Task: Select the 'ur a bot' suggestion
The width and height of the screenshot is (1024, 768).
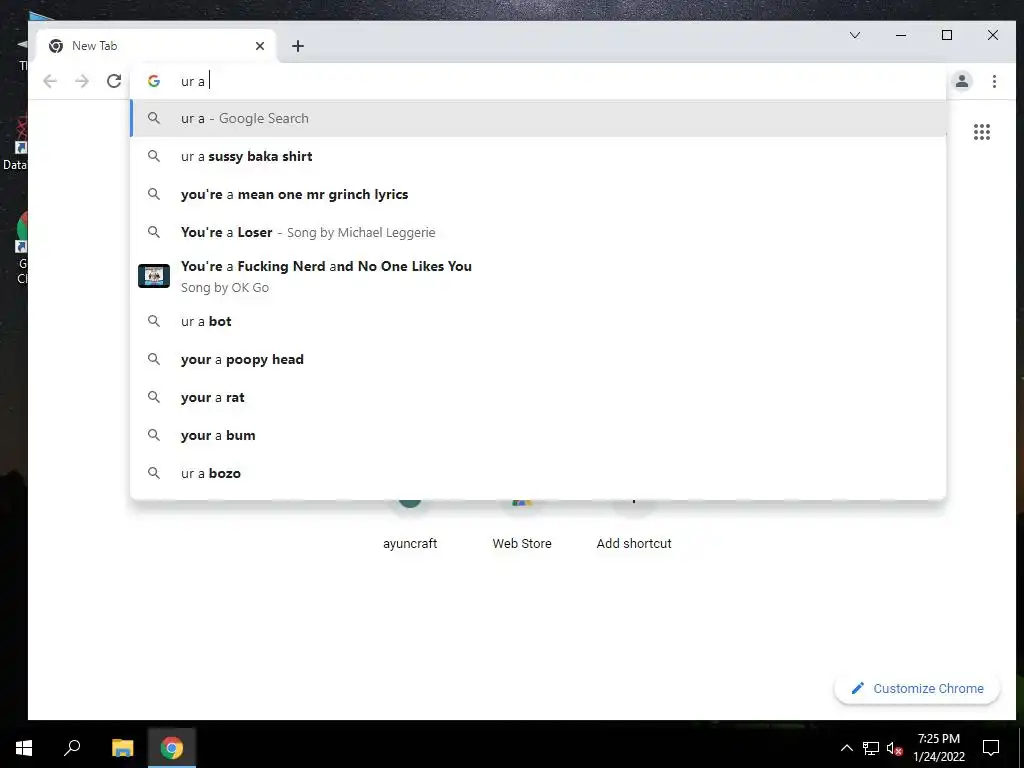Action: coord(538,321)
